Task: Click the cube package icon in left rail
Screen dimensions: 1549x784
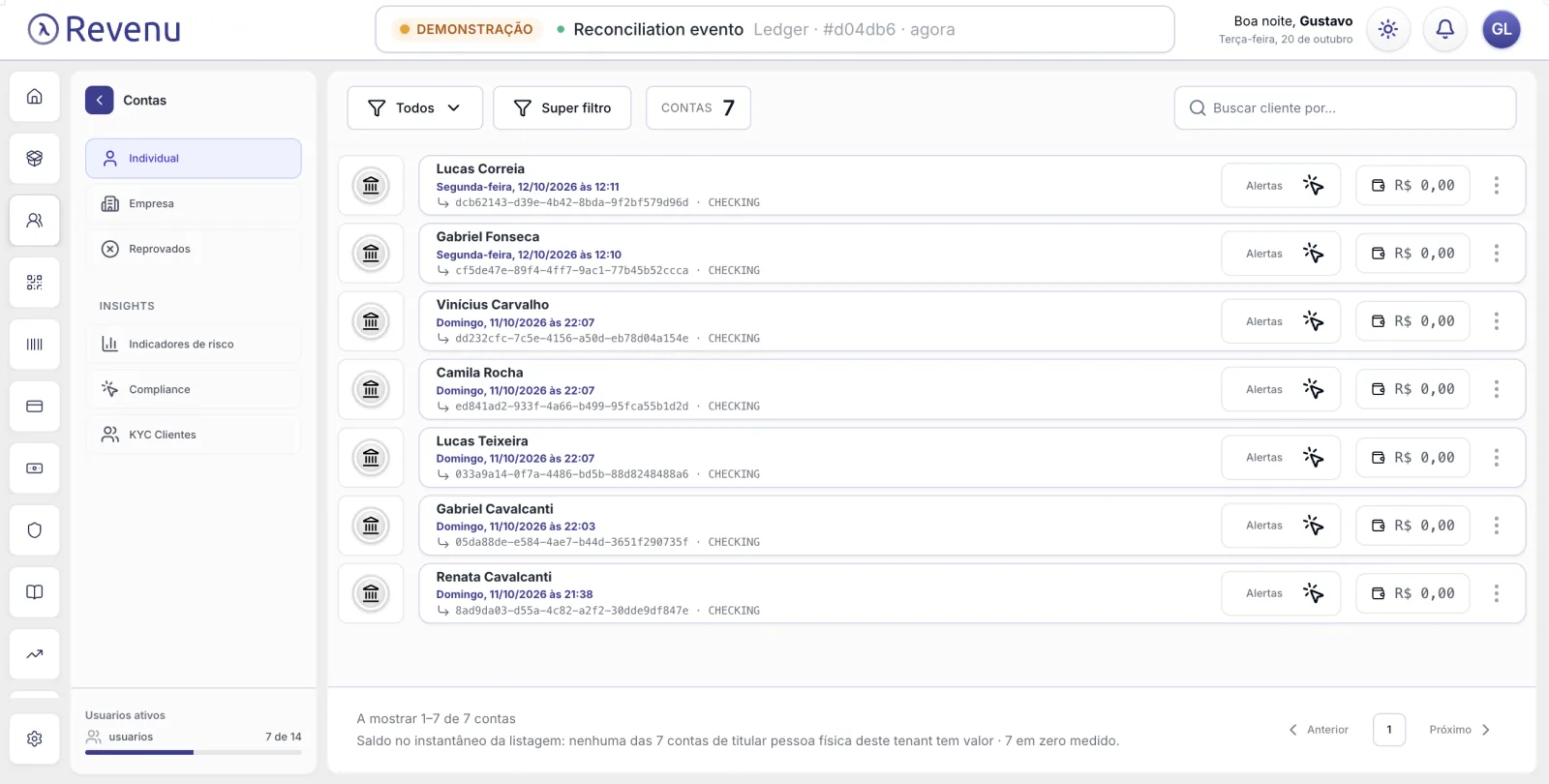Action: pyautogui.click(x=35, y=159)
